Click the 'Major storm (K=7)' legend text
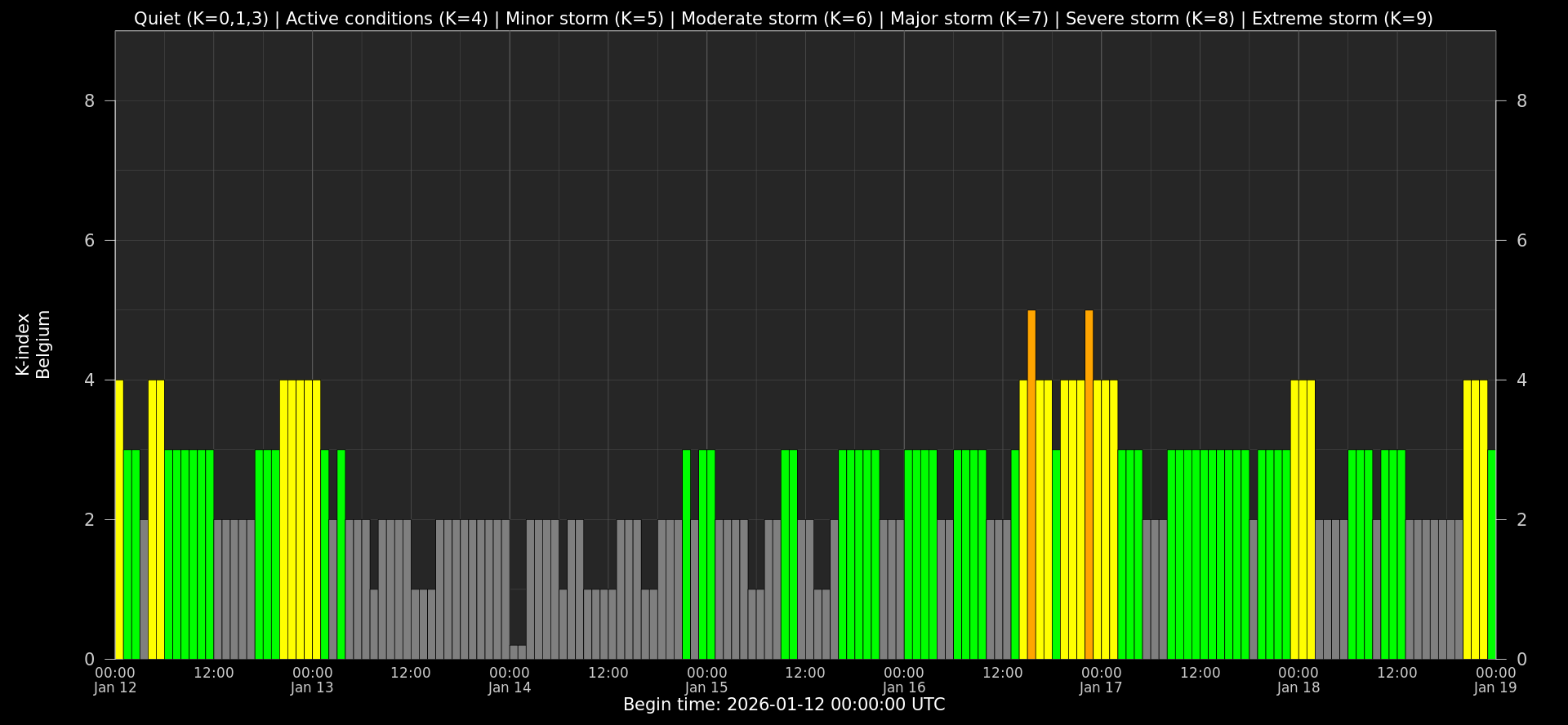 [x=969, y=19]
